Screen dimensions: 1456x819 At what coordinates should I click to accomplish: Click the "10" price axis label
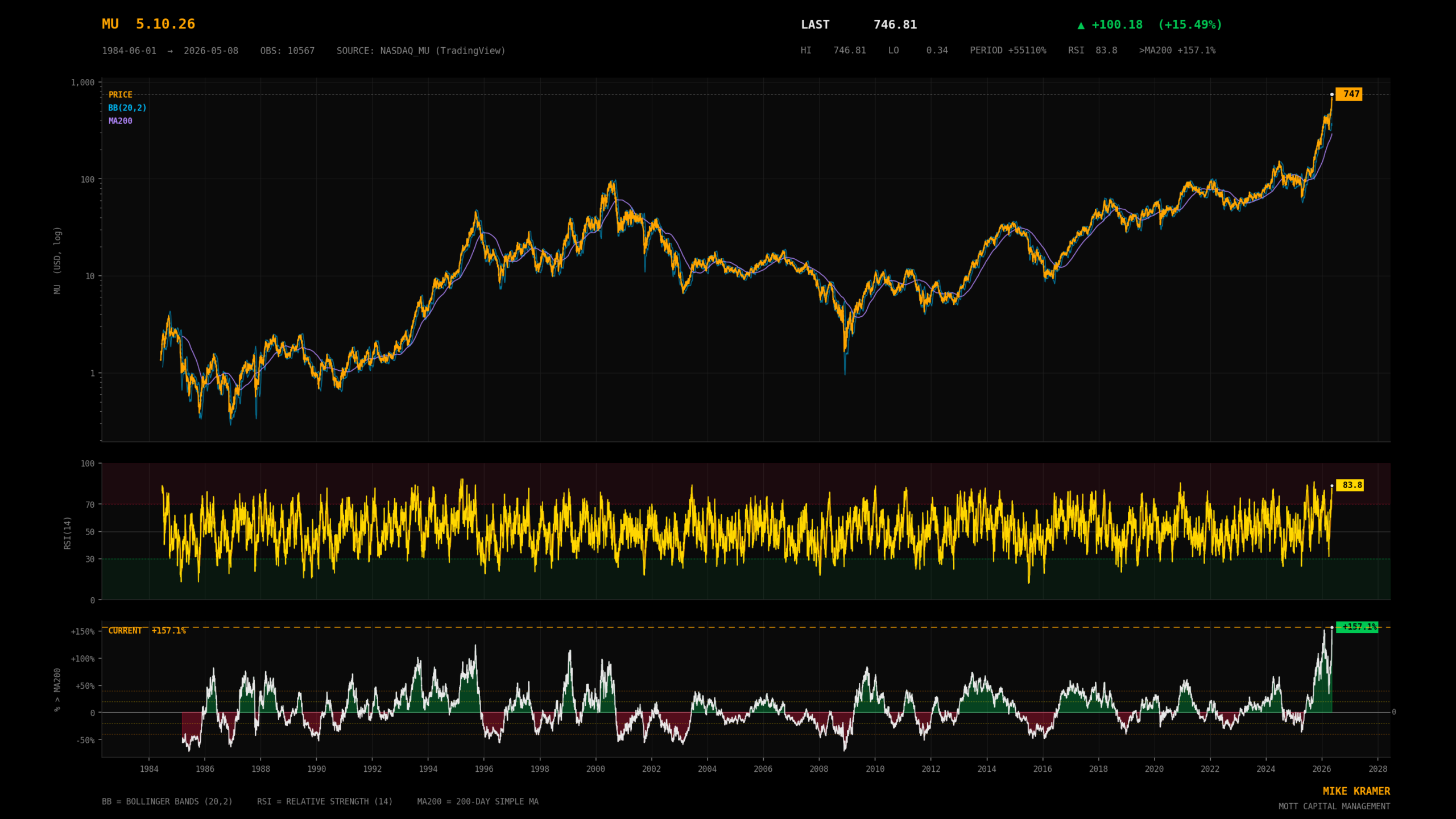[x=90, y=276]
